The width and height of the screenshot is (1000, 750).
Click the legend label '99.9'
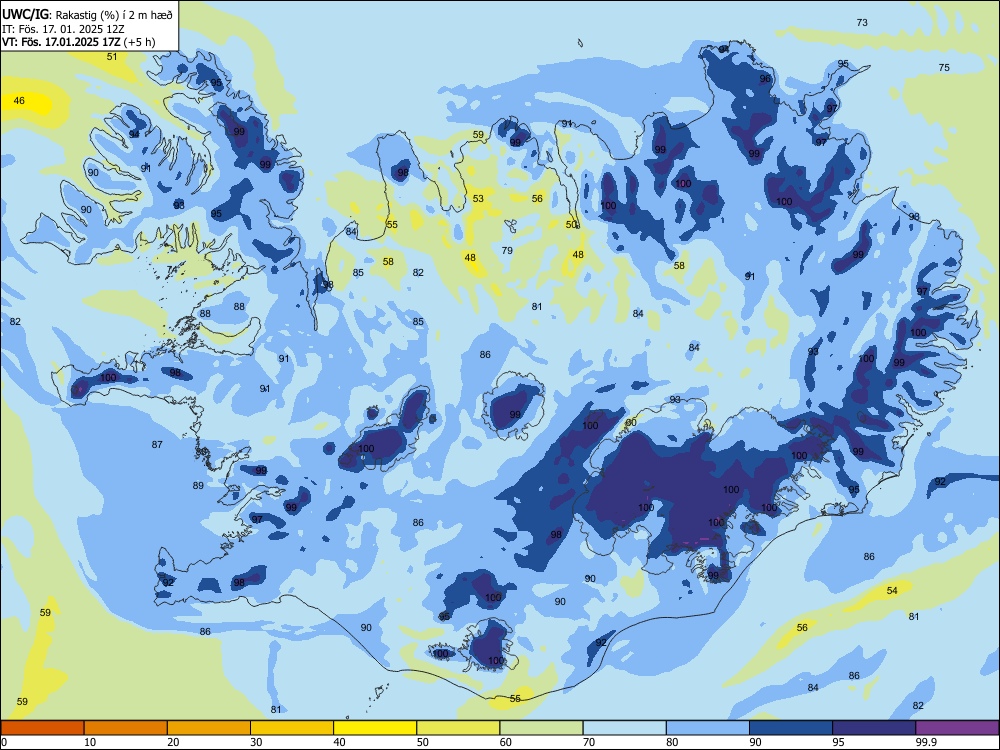927,742
